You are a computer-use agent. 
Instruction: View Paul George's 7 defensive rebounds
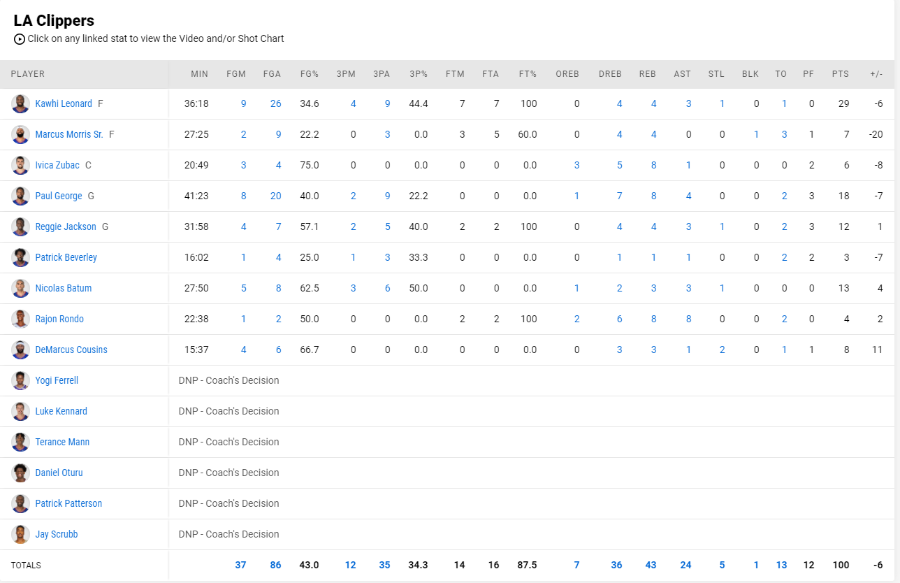(x=619, y=196)
